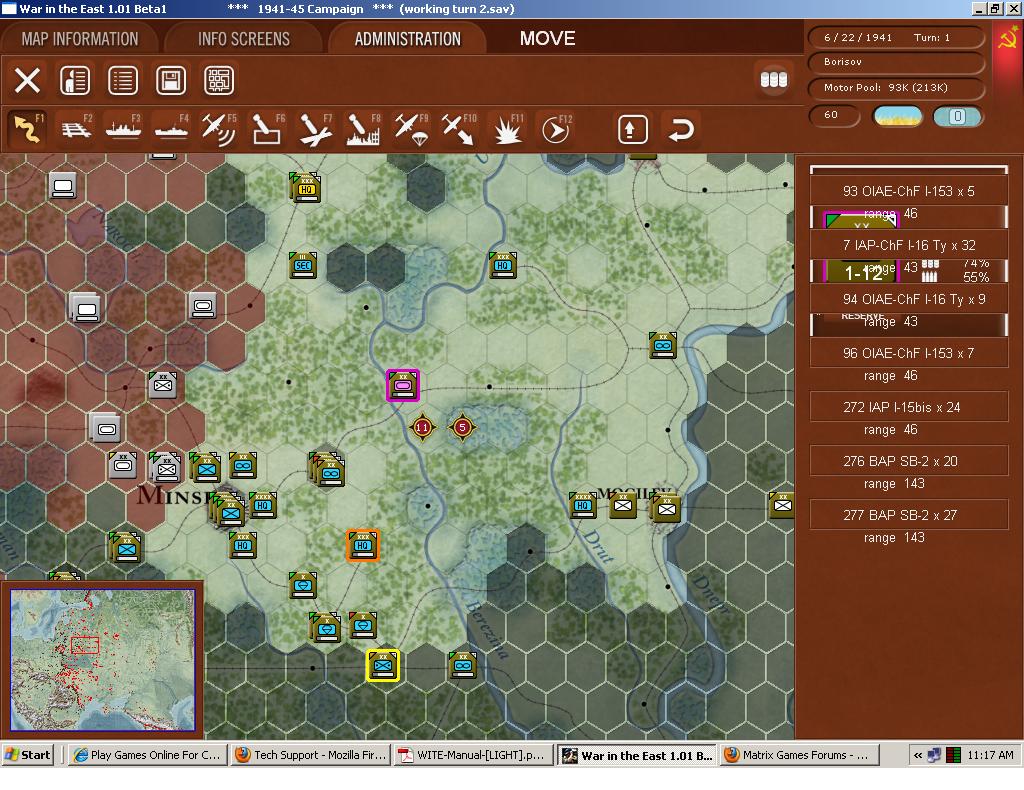
Task: Open the player preferences icon
Action: coord(75,80)
